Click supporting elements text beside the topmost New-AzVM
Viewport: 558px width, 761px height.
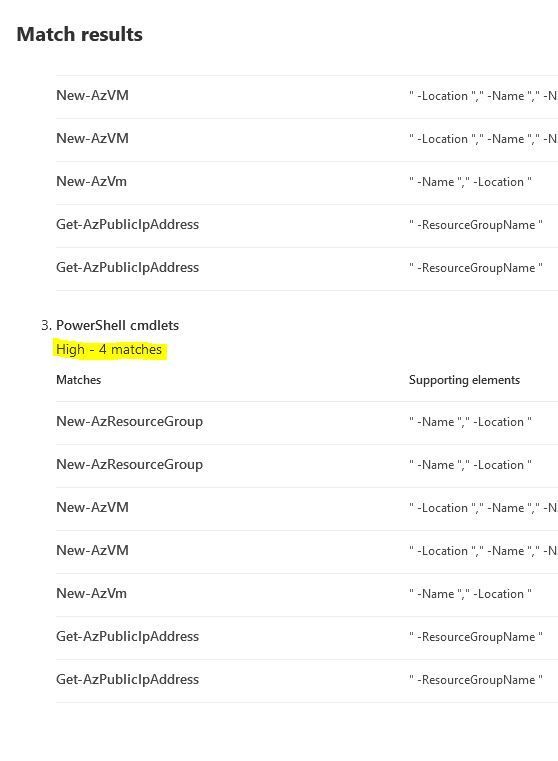[x=483, y=96]
